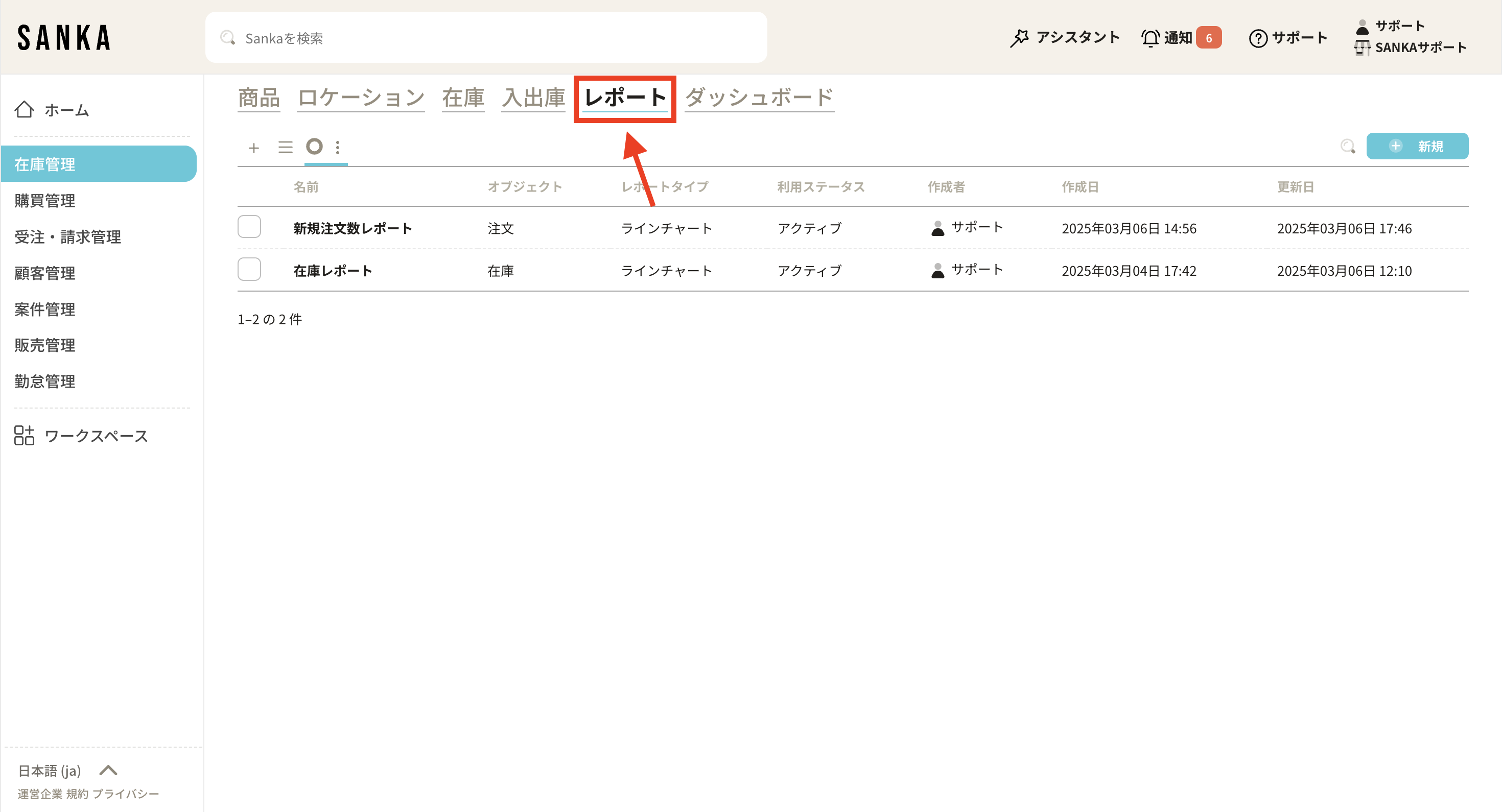
Task: Click the Sankaを検索 search field
Action: click(486, 38)
